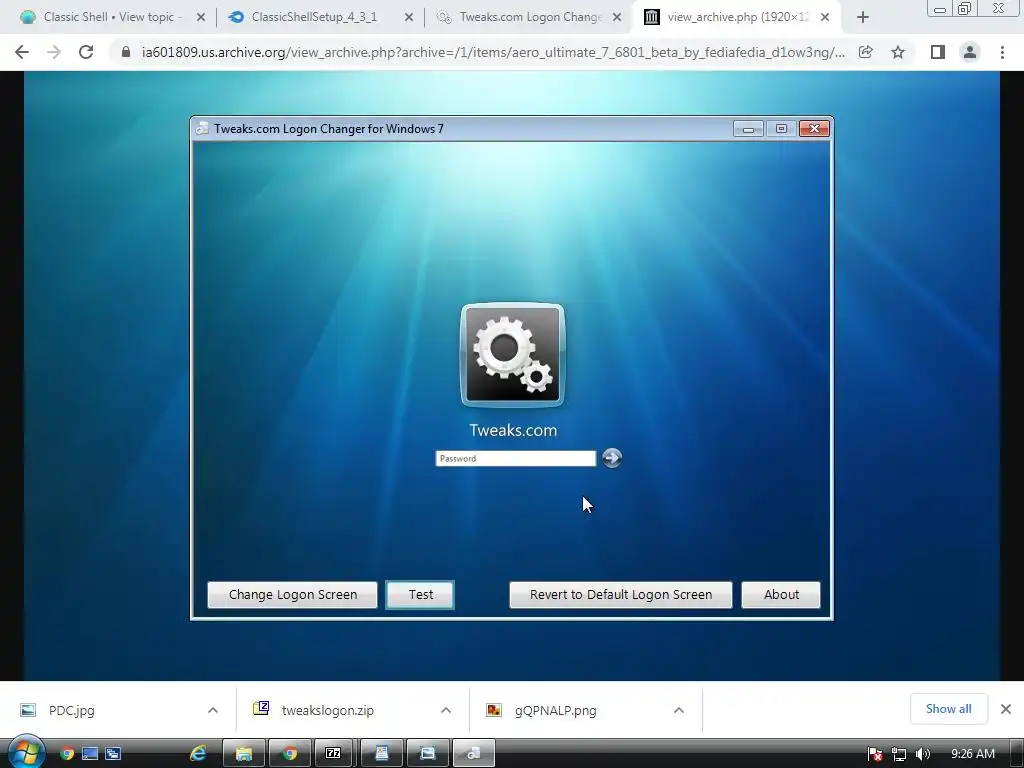
Task: Bookmark this page with star icon
Action: click(x=898, y=52)
